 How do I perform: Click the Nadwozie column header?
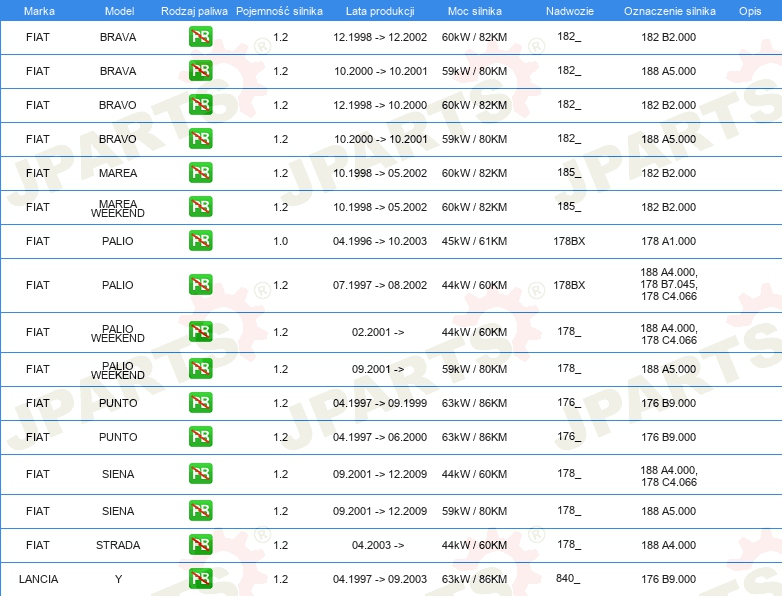point(570,11)
